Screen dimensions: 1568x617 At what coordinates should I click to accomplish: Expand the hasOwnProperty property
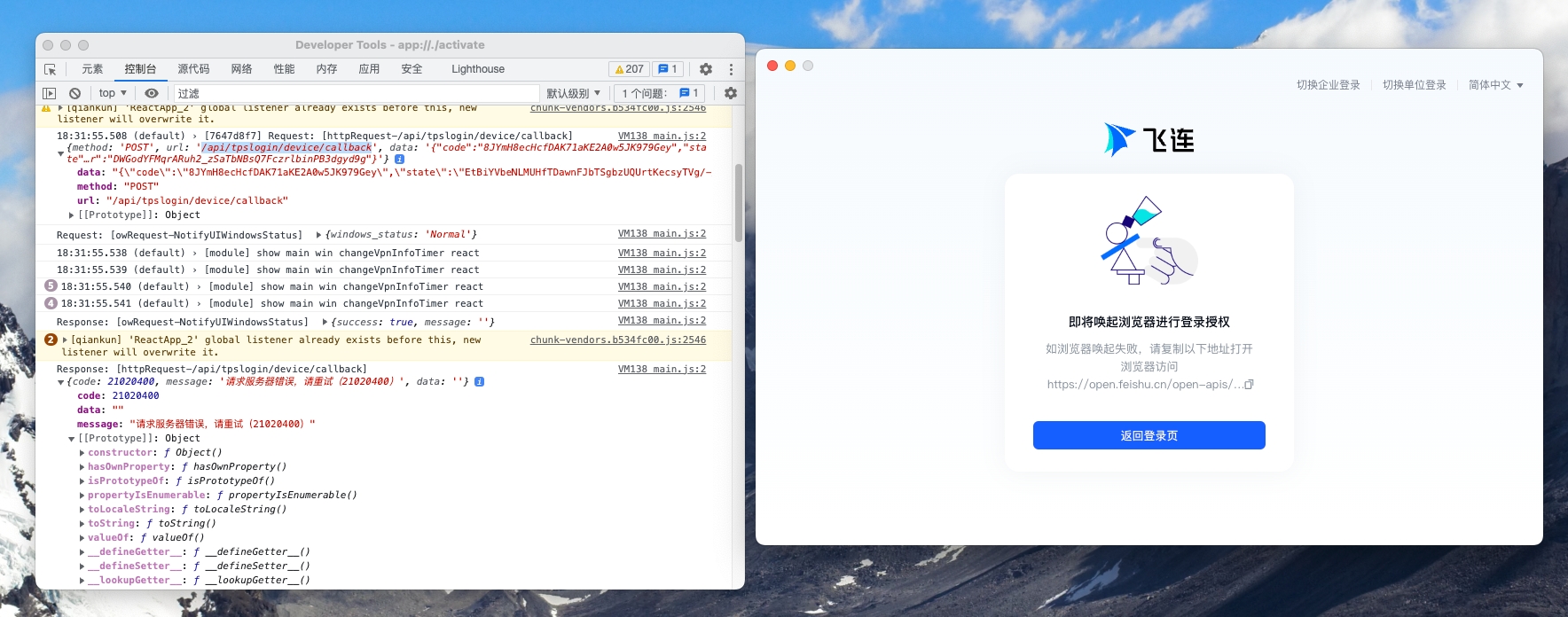pos(82,467)
